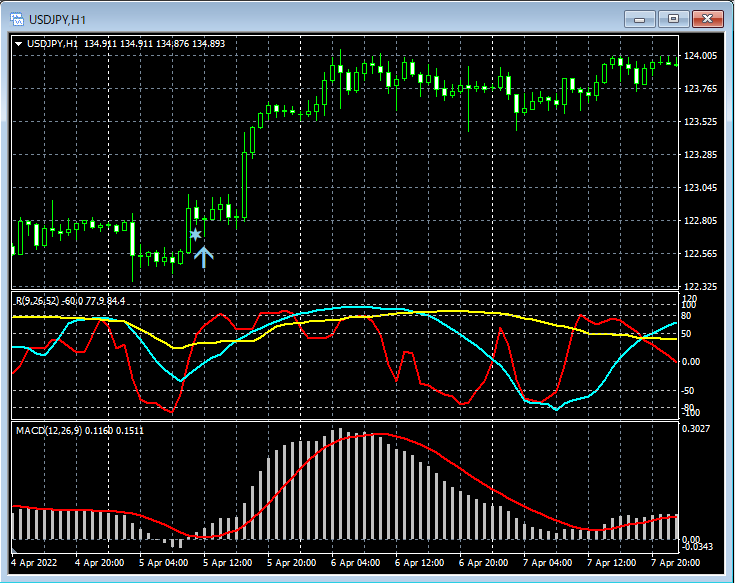Click the 0.00 level on oscillator scale
Screen dimensions: 736x583
point(692,361)
